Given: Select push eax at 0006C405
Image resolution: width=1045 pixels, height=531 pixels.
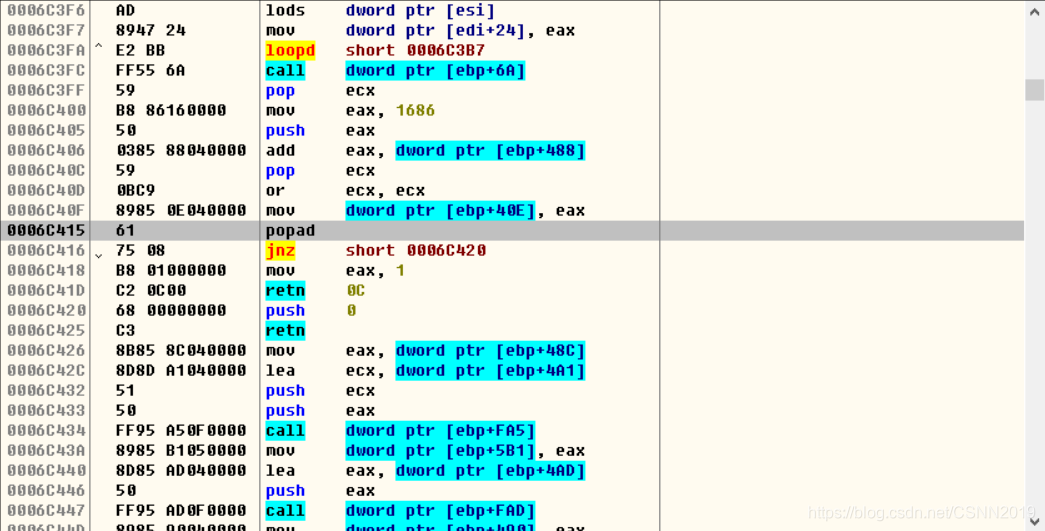Looking at the screenshot, I should [512, 131].
